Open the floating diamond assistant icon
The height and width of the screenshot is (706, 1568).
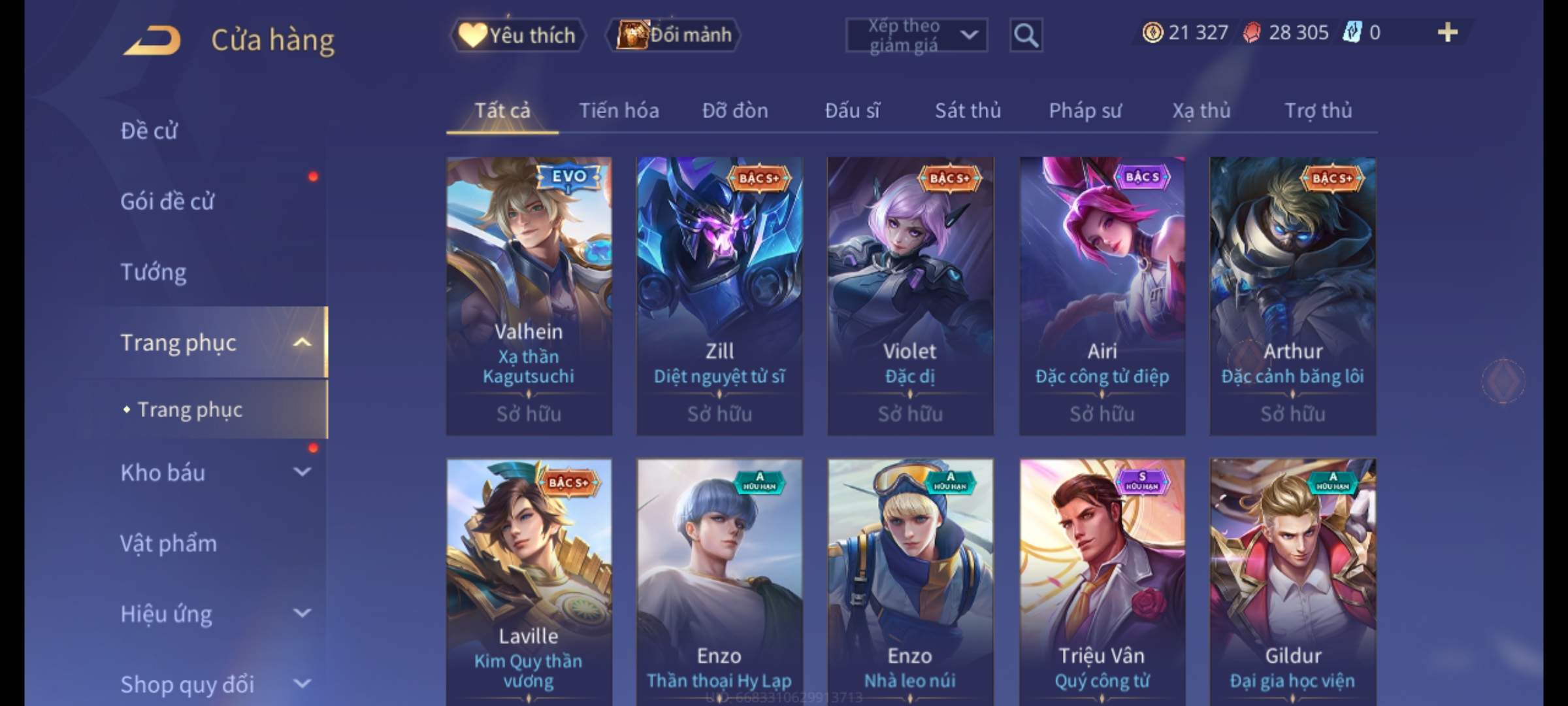tap(1503, 380)
